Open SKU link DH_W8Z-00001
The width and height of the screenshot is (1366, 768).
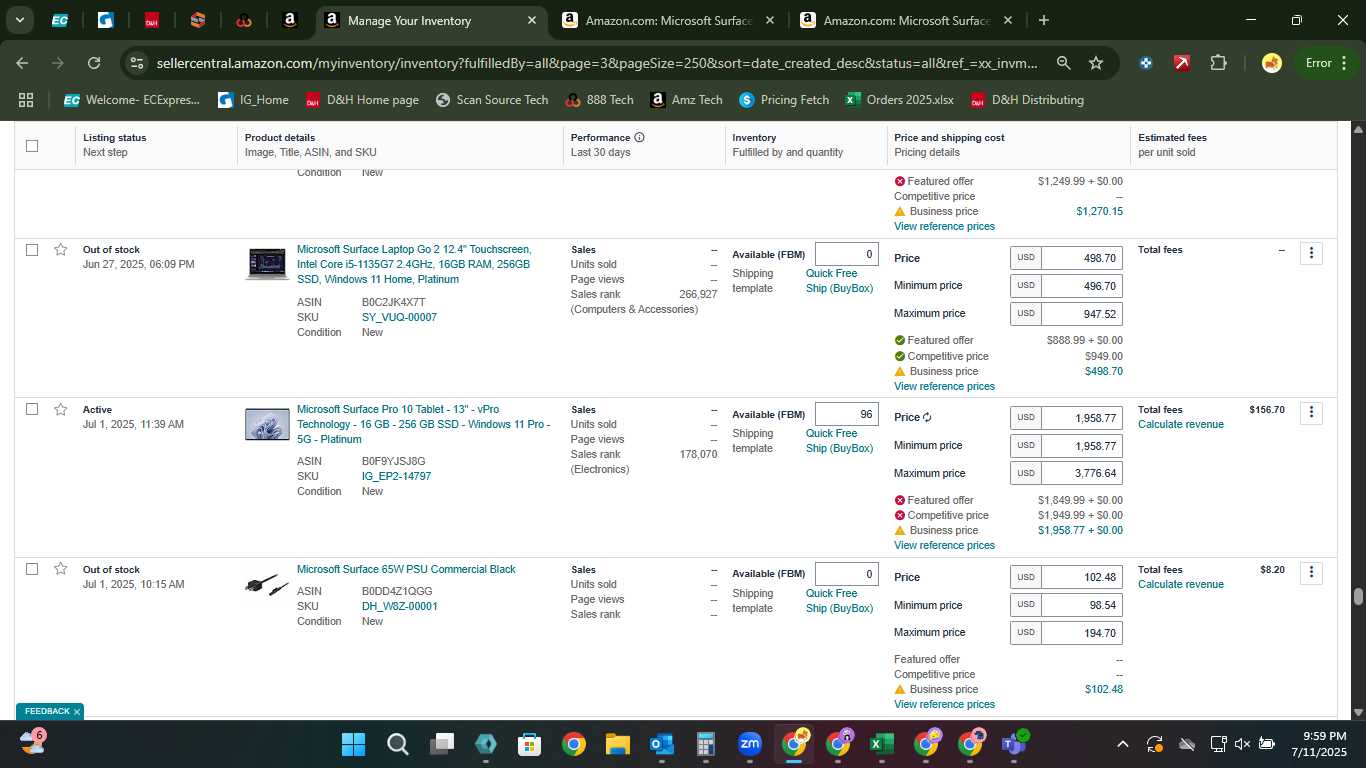click(x=399, y=607)
